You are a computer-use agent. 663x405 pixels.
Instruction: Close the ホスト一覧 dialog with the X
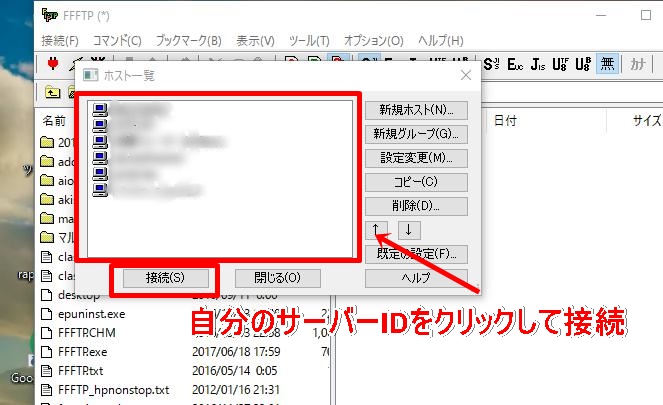(x=466, y=75)
